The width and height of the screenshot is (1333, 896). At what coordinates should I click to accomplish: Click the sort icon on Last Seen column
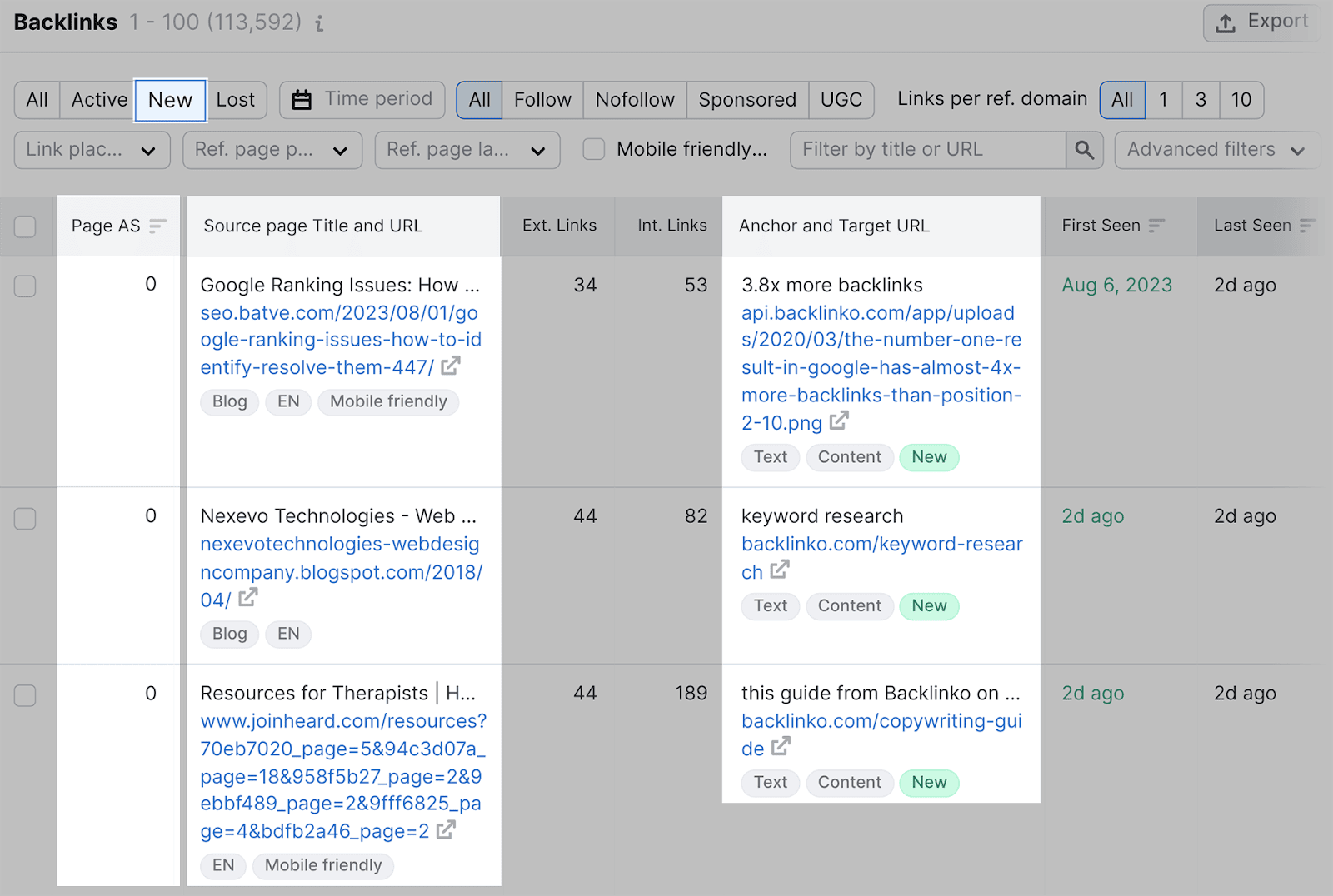click(1309, 225)
